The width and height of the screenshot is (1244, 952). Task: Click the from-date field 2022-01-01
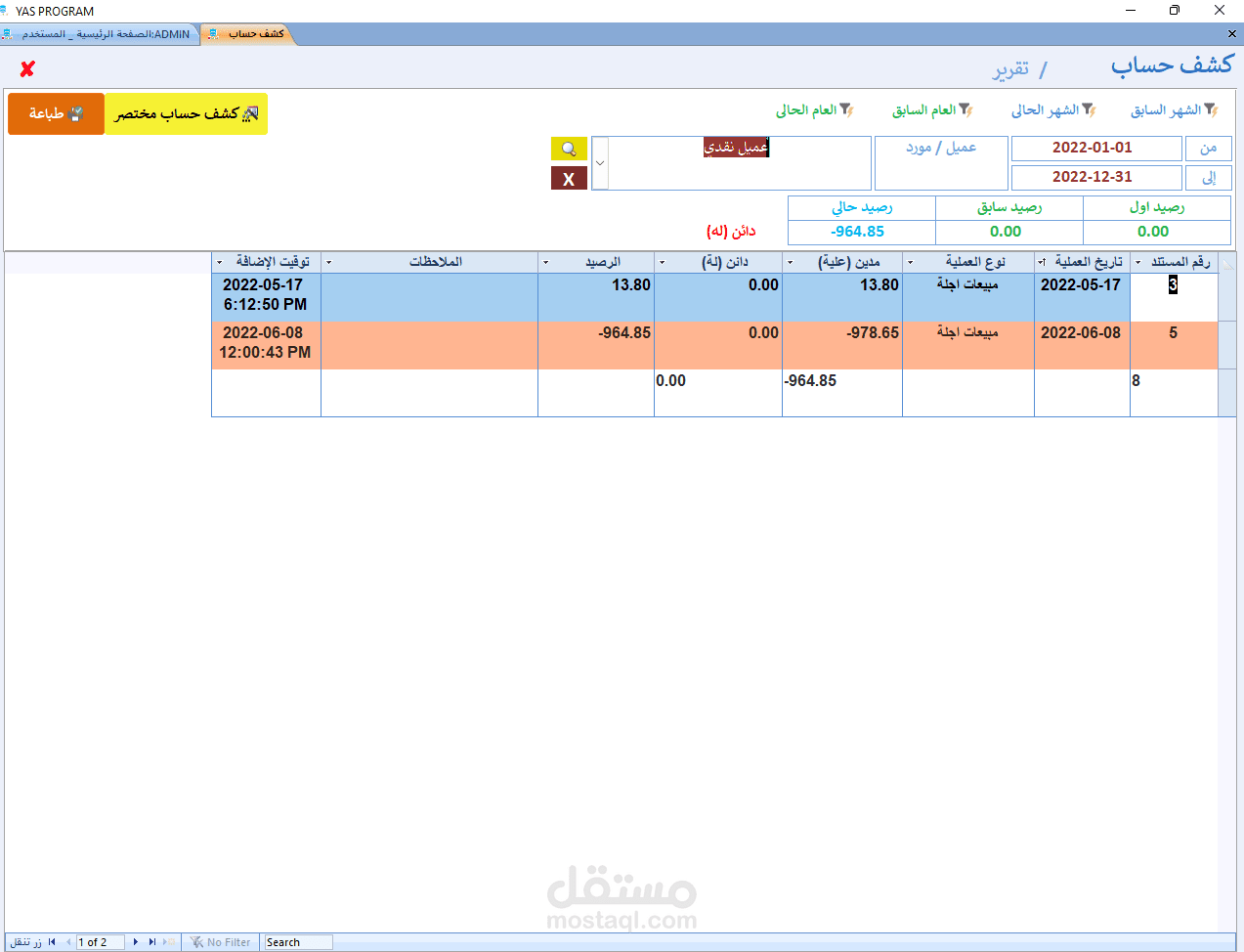coord(1096,149)
